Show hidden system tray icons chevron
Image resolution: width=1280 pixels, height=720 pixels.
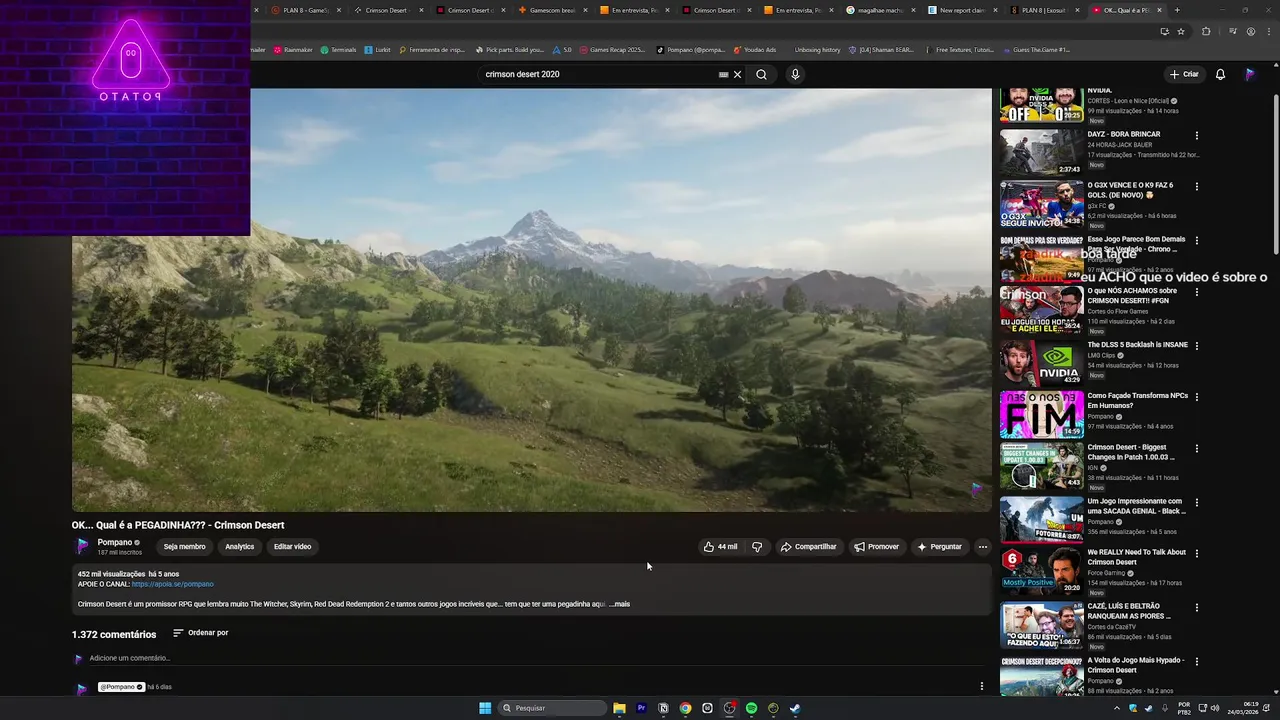[x=1117, y=708]
